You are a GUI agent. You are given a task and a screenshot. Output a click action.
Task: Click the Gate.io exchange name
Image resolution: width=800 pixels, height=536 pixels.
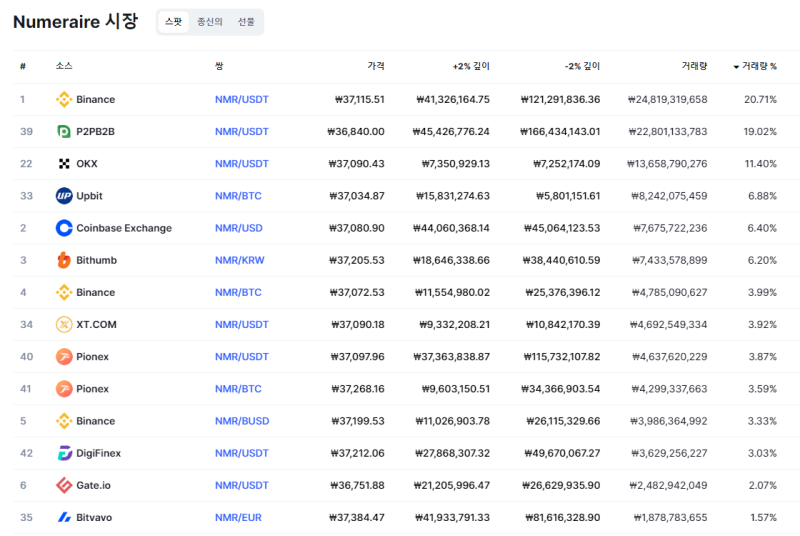tap(93, 485)
